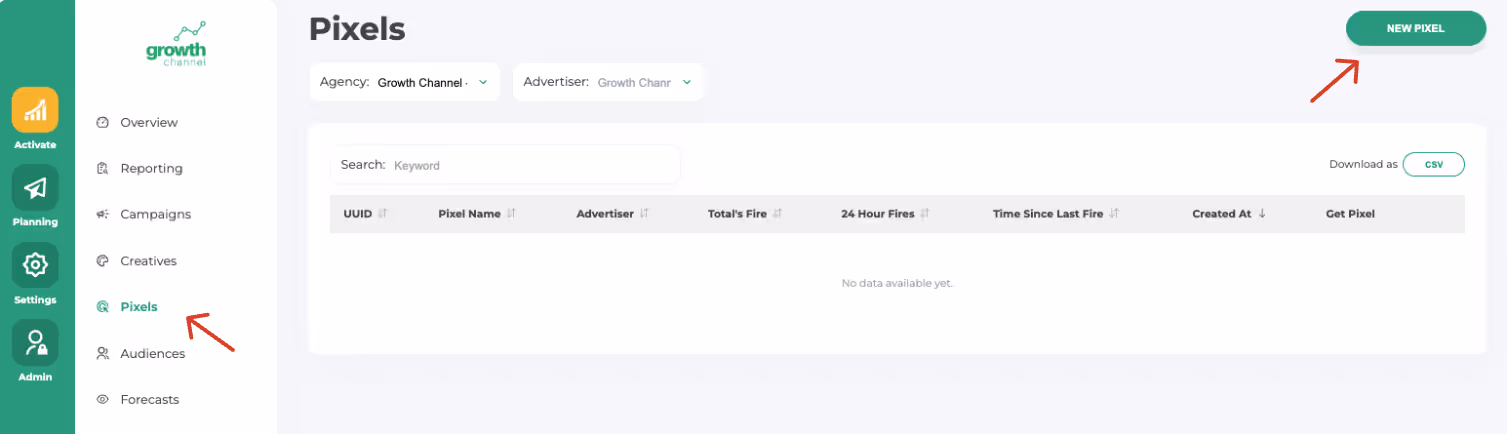1507x434 pixels.
Task: Click the Planning label
Action: coord(35,222)
